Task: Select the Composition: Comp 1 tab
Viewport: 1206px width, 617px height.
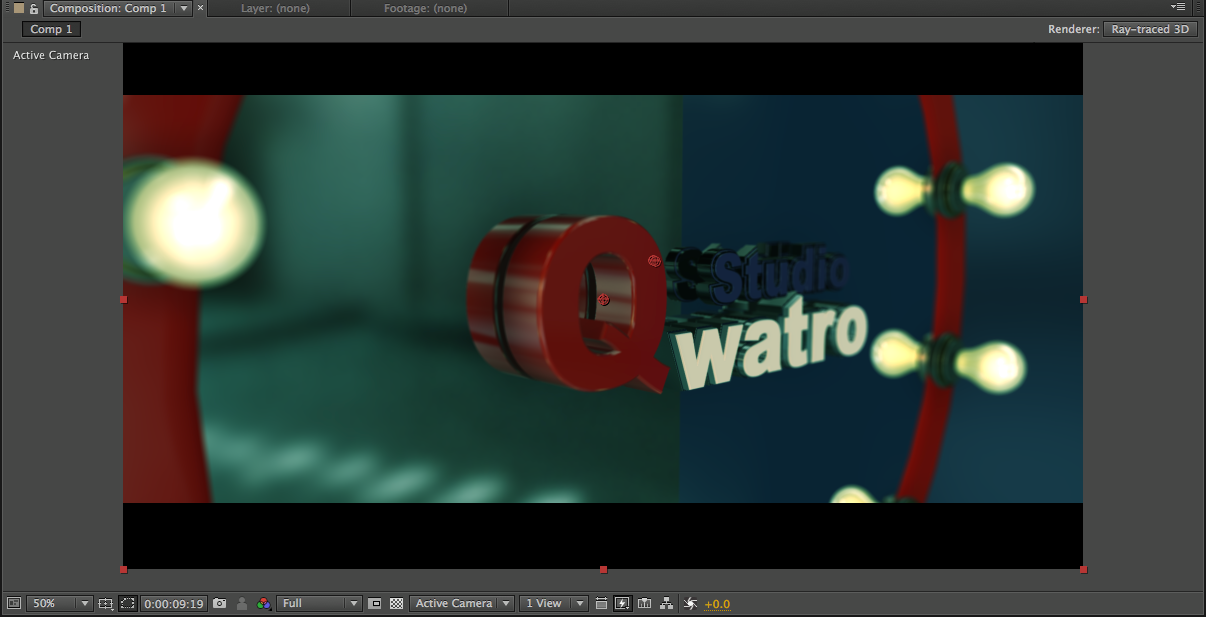Action: click(x=108, y=8)
